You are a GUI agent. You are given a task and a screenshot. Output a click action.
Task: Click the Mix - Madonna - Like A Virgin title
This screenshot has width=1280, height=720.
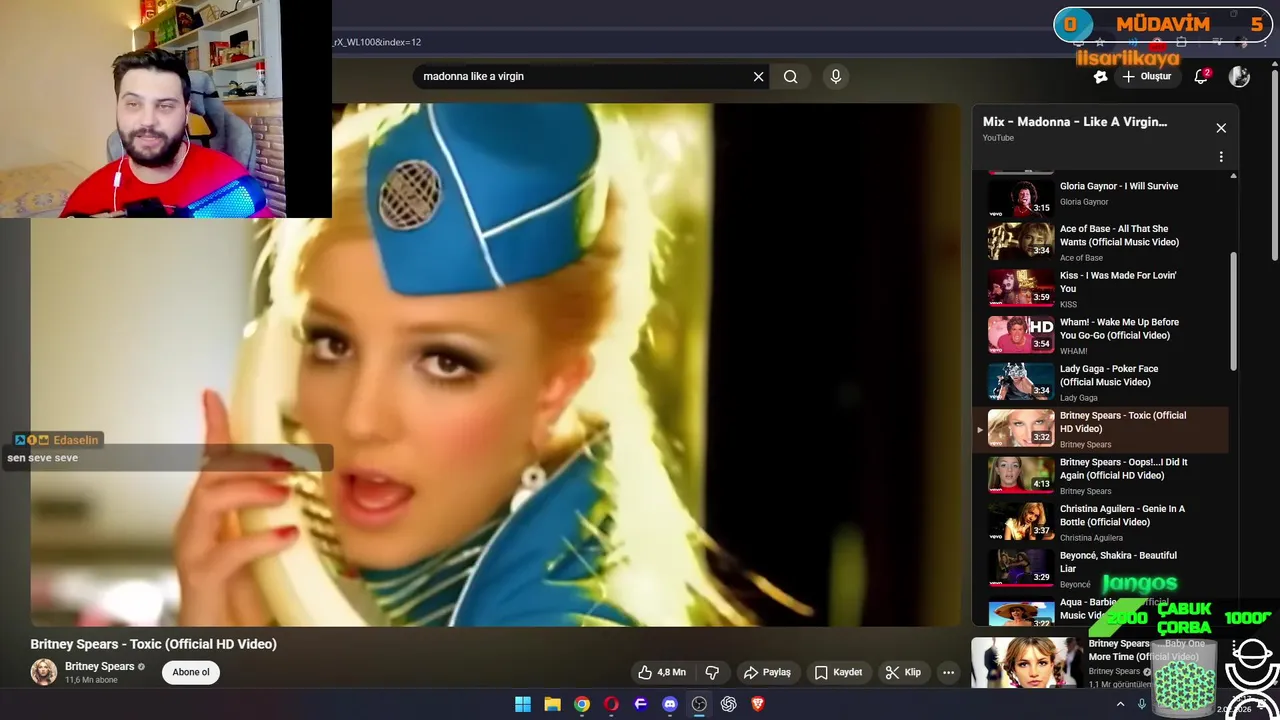click(1075, 122)
